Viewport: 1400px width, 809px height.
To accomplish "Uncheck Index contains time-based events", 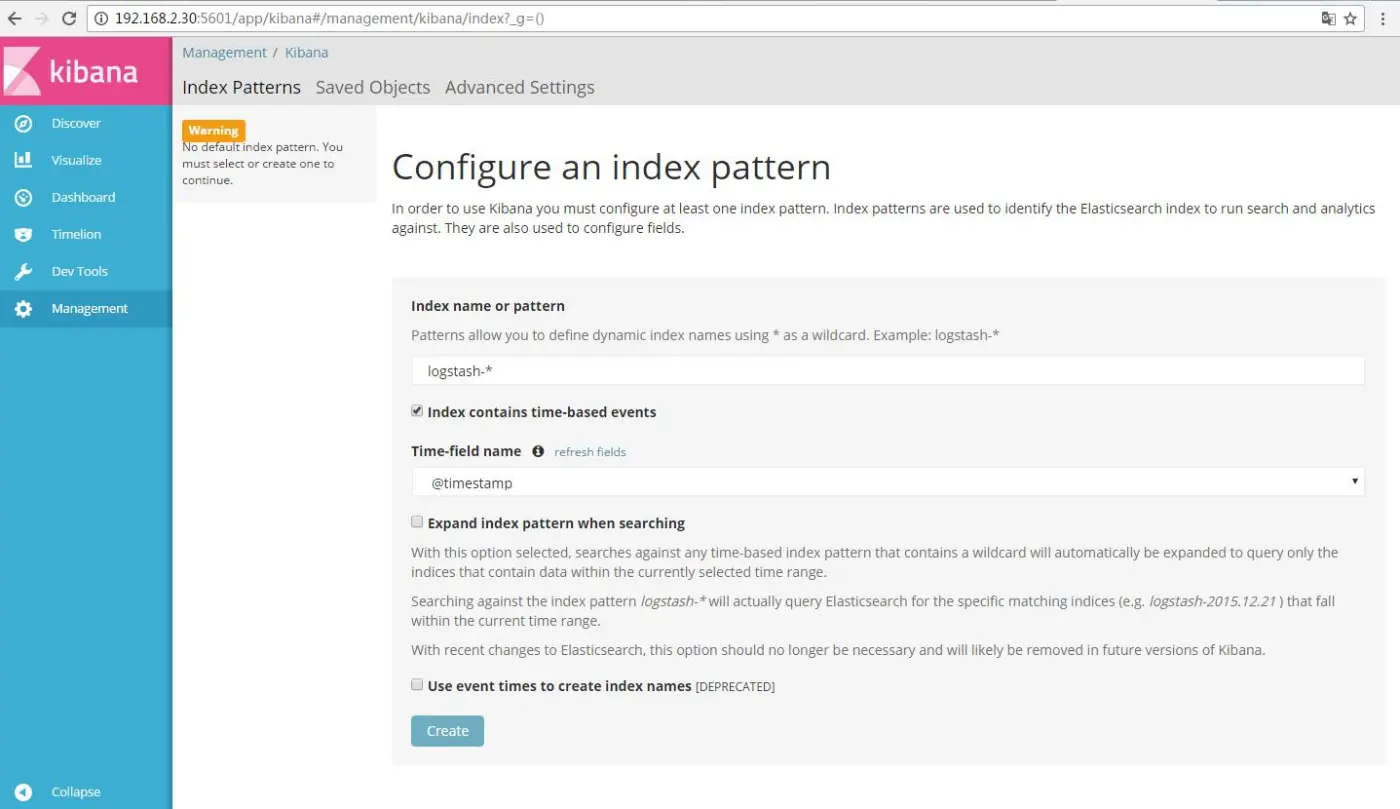I will (417, 411).
